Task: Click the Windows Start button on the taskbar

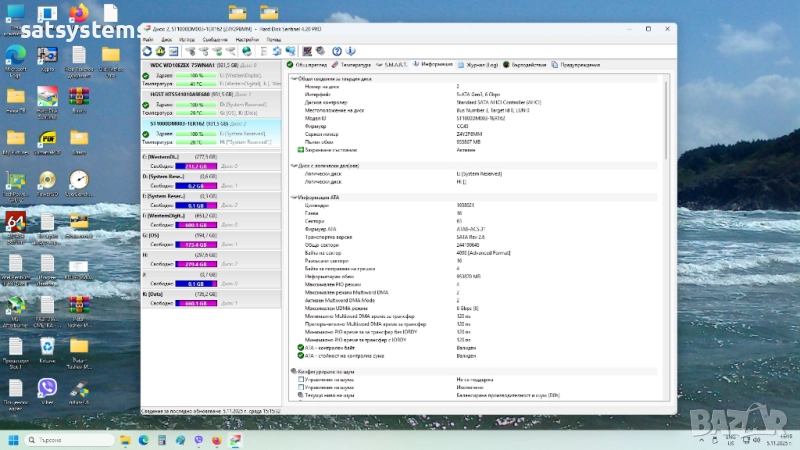Action: tap(14, 440)
